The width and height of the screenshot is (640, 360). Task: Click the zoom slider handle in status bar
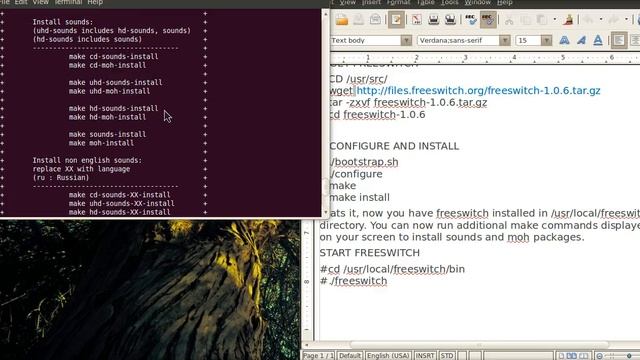629,356
